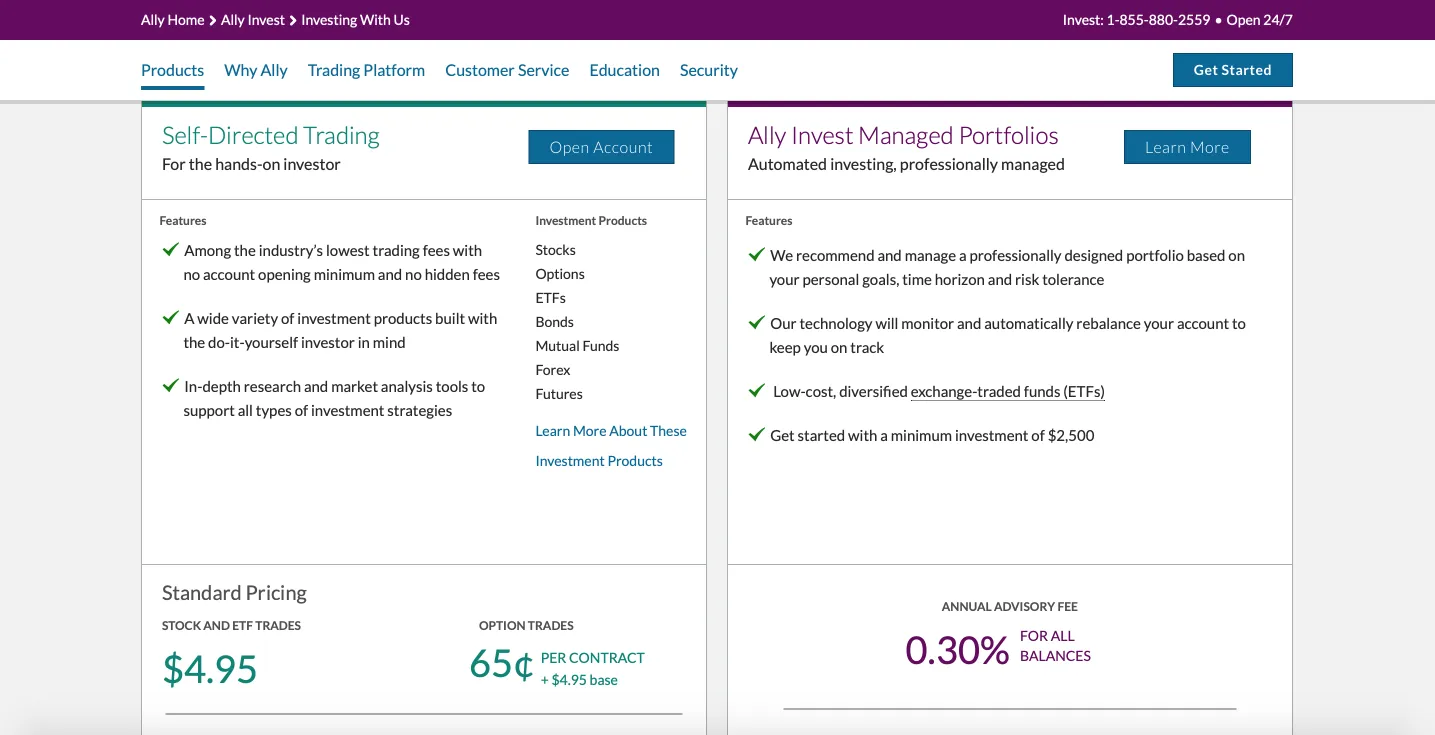1435x735 pixels.
Task: Click 'PER CONTRACT' text beside option price
Action: 593,658
